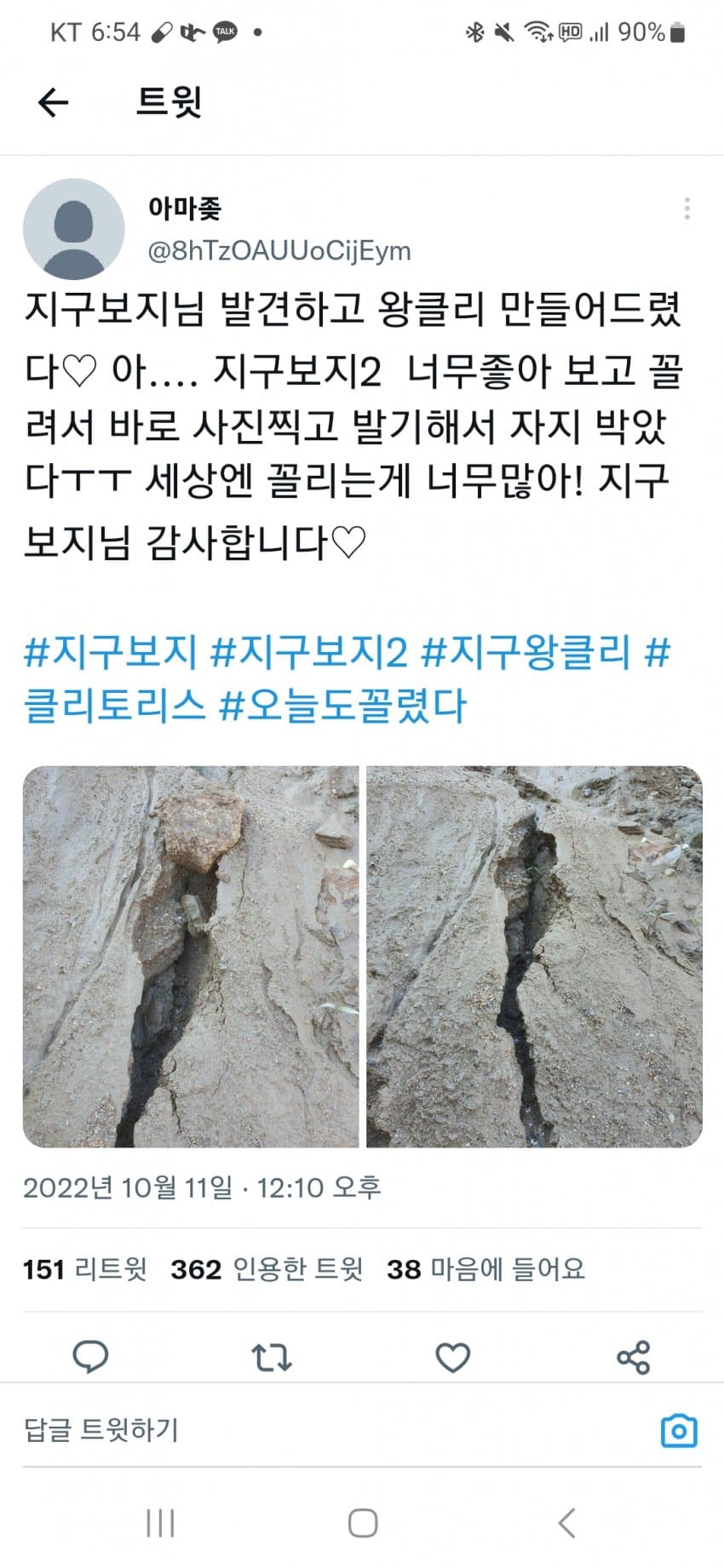Image resolution: width=724 pixels, height=1568 pixels.
Task: Tap the tweet timestamp 2022년 10월 11일
Action: click(128, 1187)
